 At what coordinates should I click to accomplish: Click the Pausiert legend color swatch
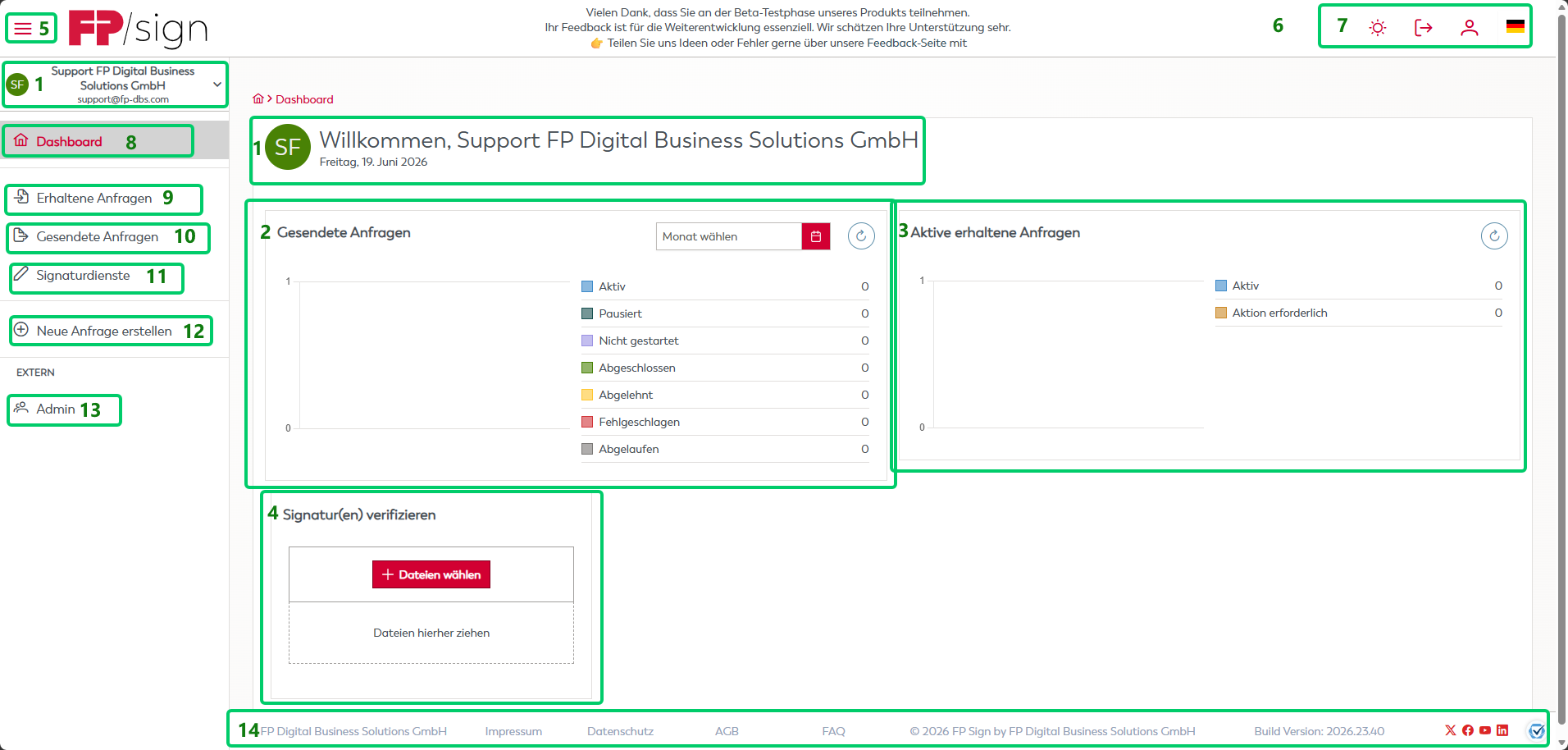click(587, 313)
